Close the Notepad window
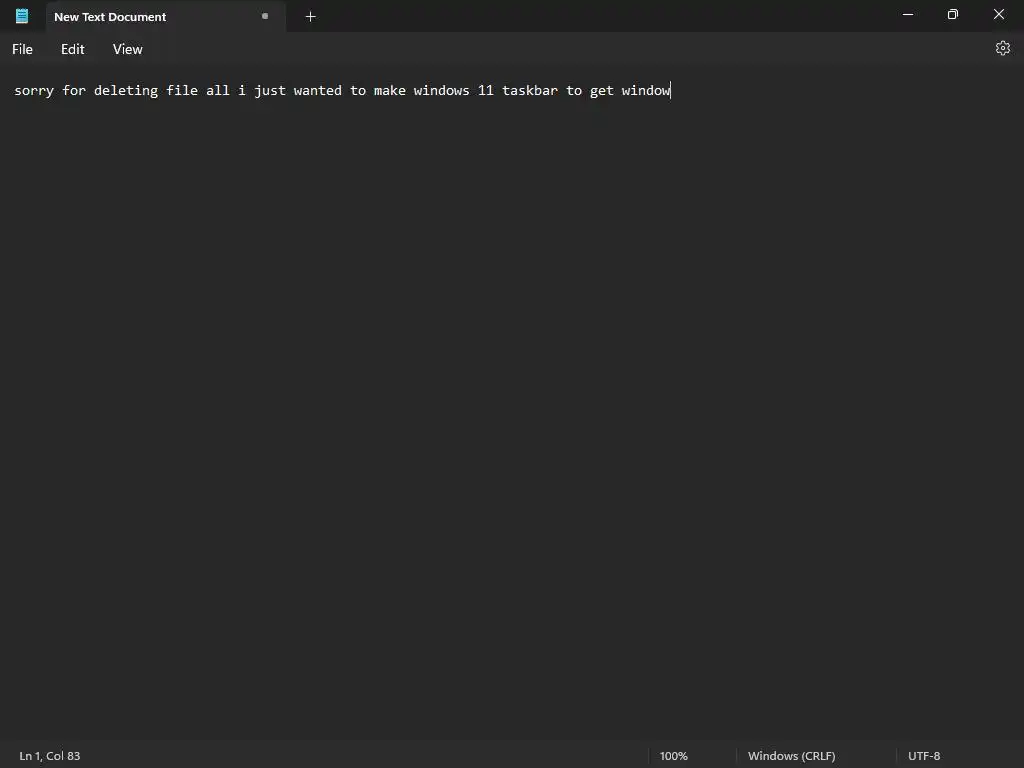 (999, 14)
